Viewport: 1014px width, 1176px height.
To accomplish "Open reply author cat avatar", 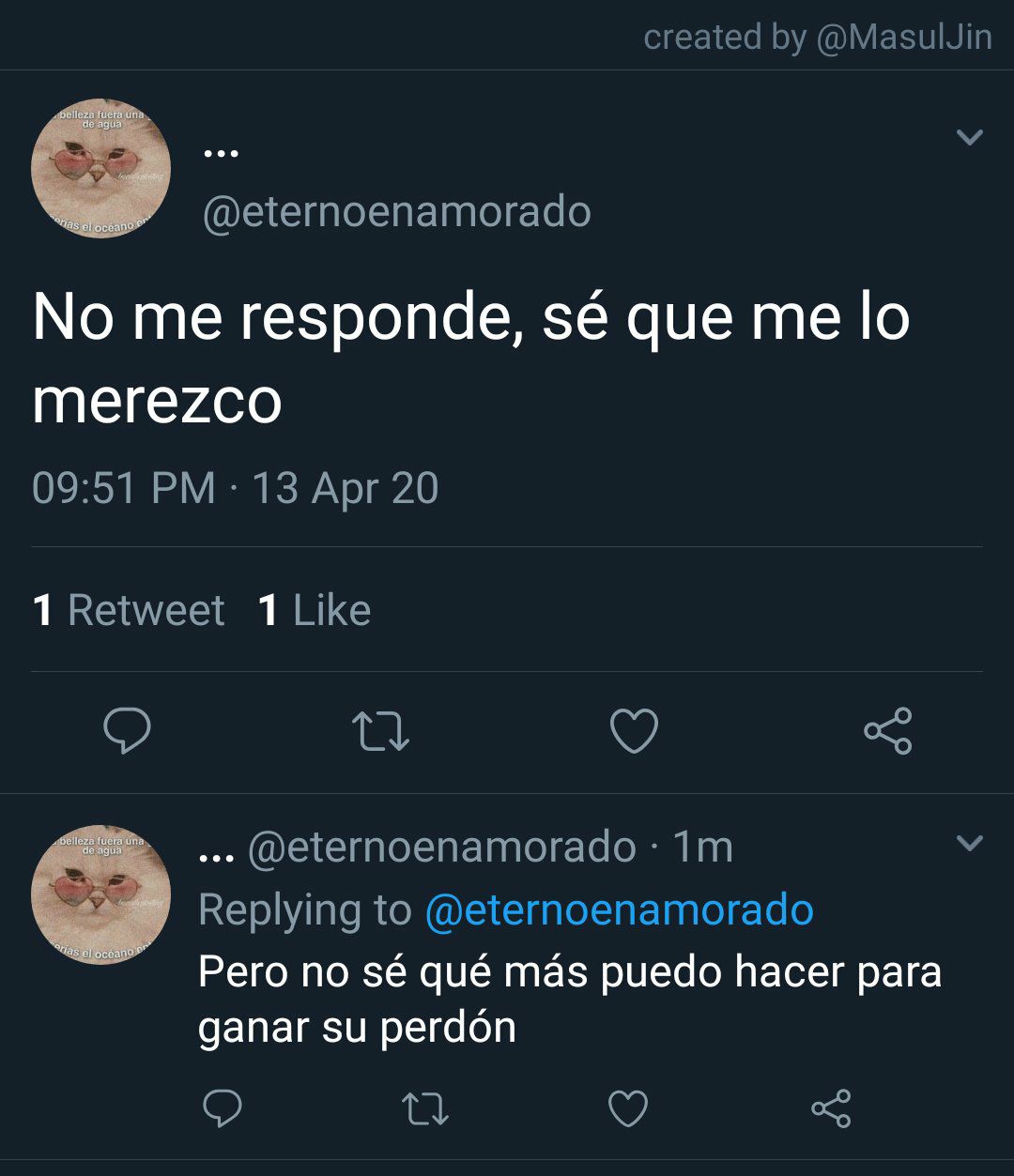I will [x=101, y=894].
